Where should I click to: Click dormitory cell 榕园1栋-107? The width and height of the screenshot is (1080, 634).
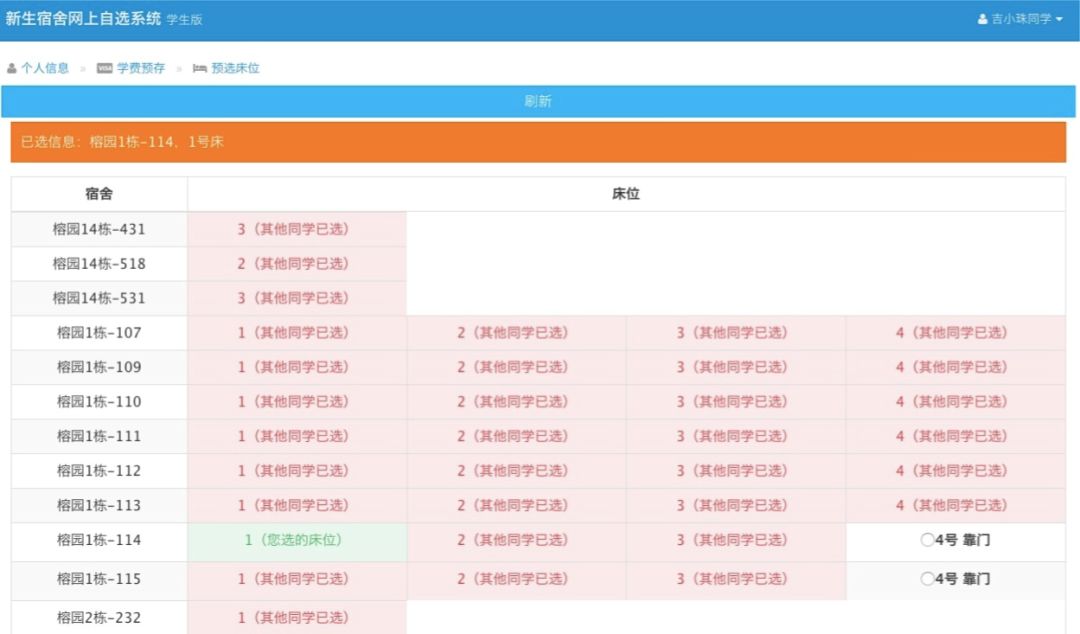tap(99, 333)
